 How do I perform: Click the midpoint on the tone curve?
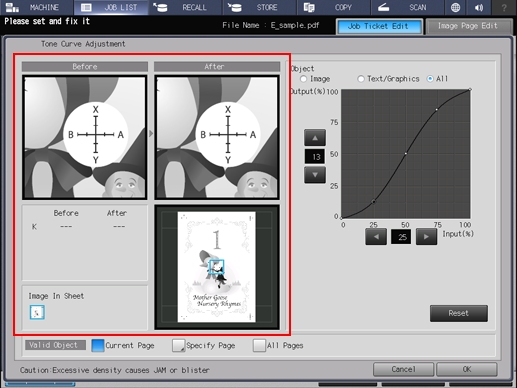pyautogui.click(x=406, y=153)
